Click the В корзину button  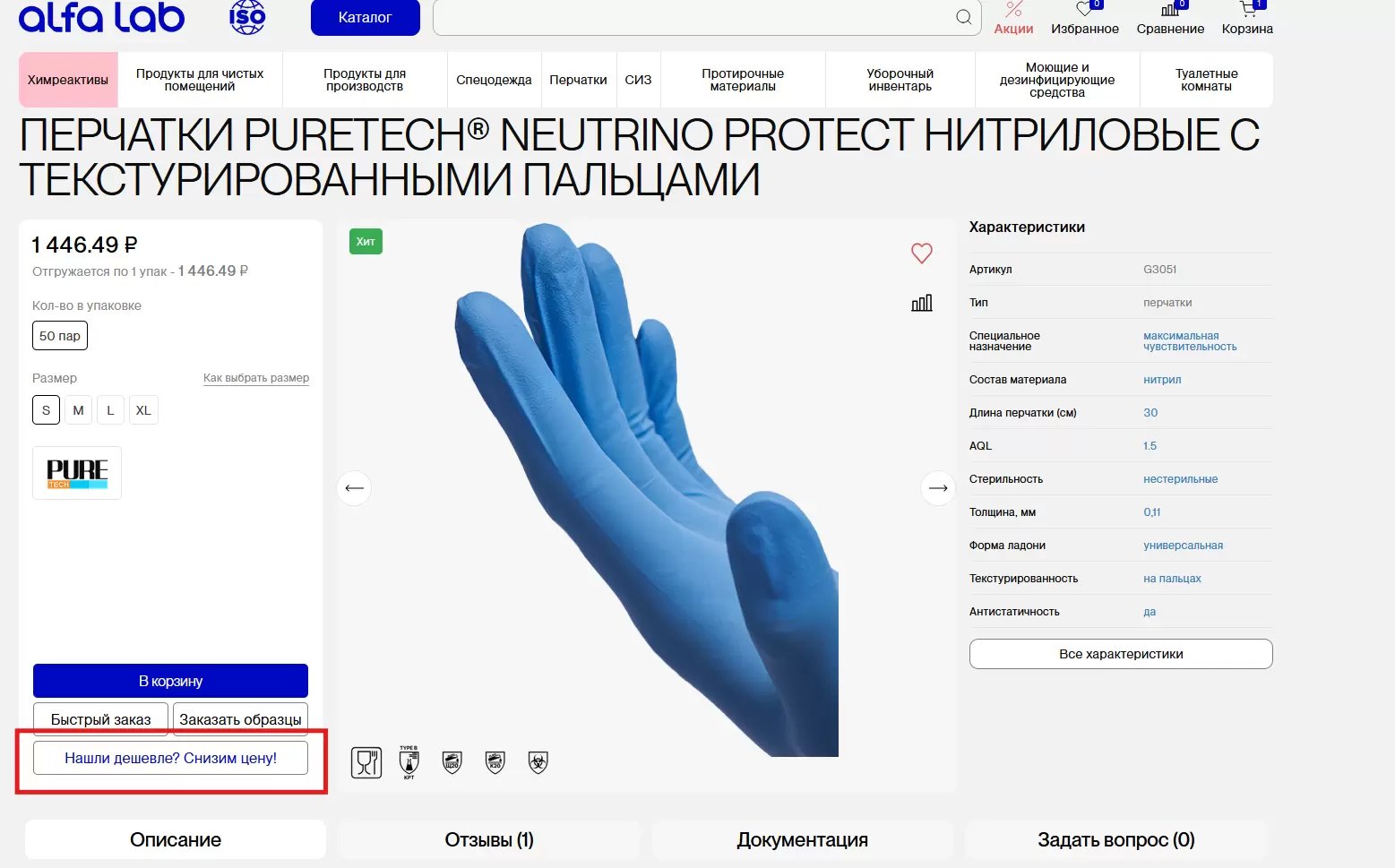[x=170, y=680]
